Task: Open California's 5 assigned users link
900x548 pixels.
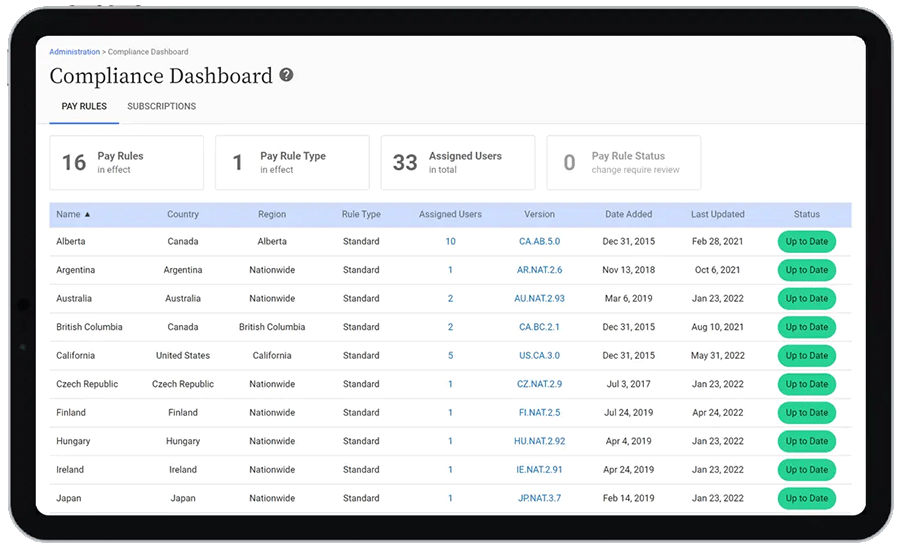Action: (x=450, y=355)
